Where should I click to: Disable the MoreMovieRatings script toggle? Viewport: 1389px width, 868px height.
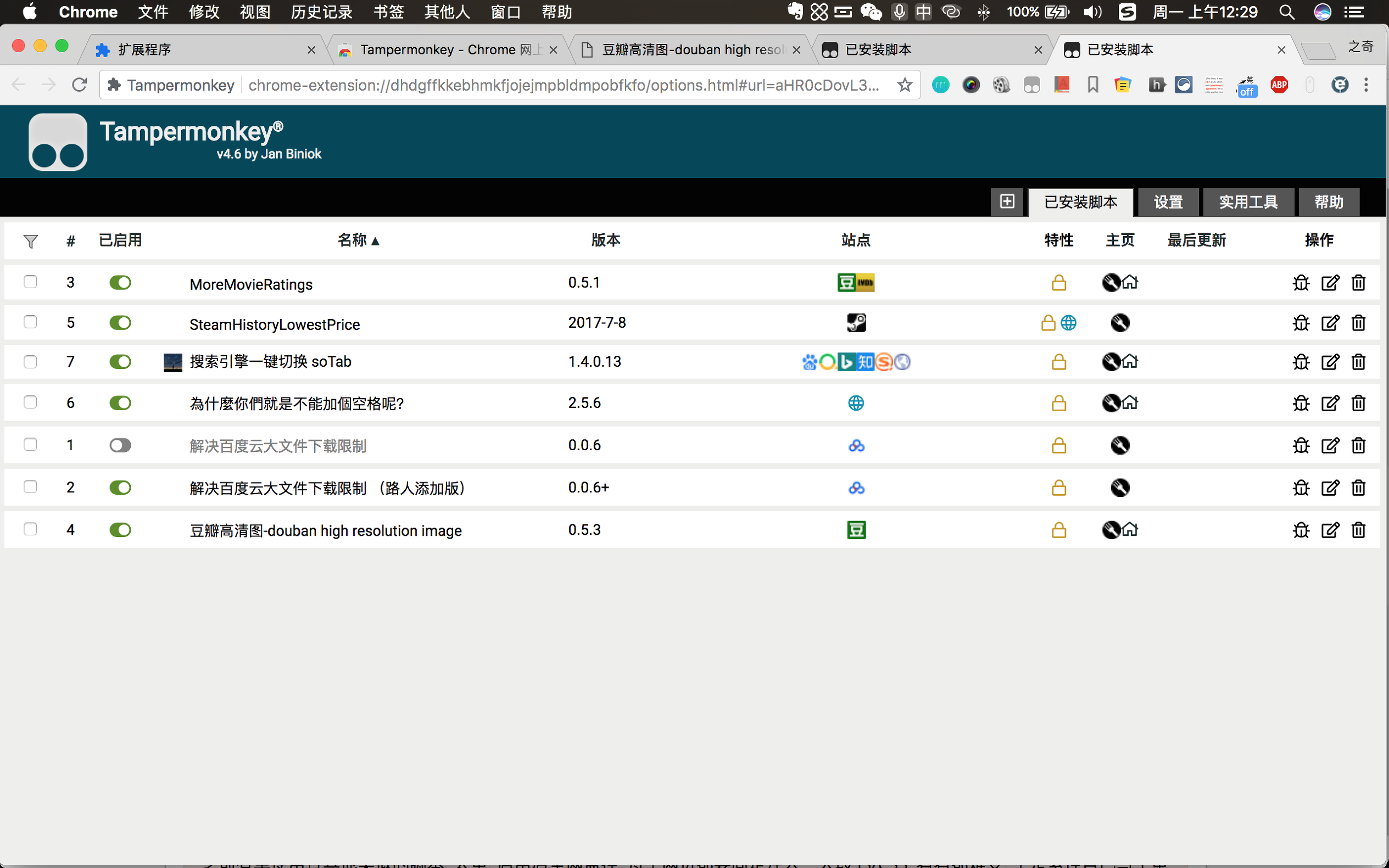120,282
